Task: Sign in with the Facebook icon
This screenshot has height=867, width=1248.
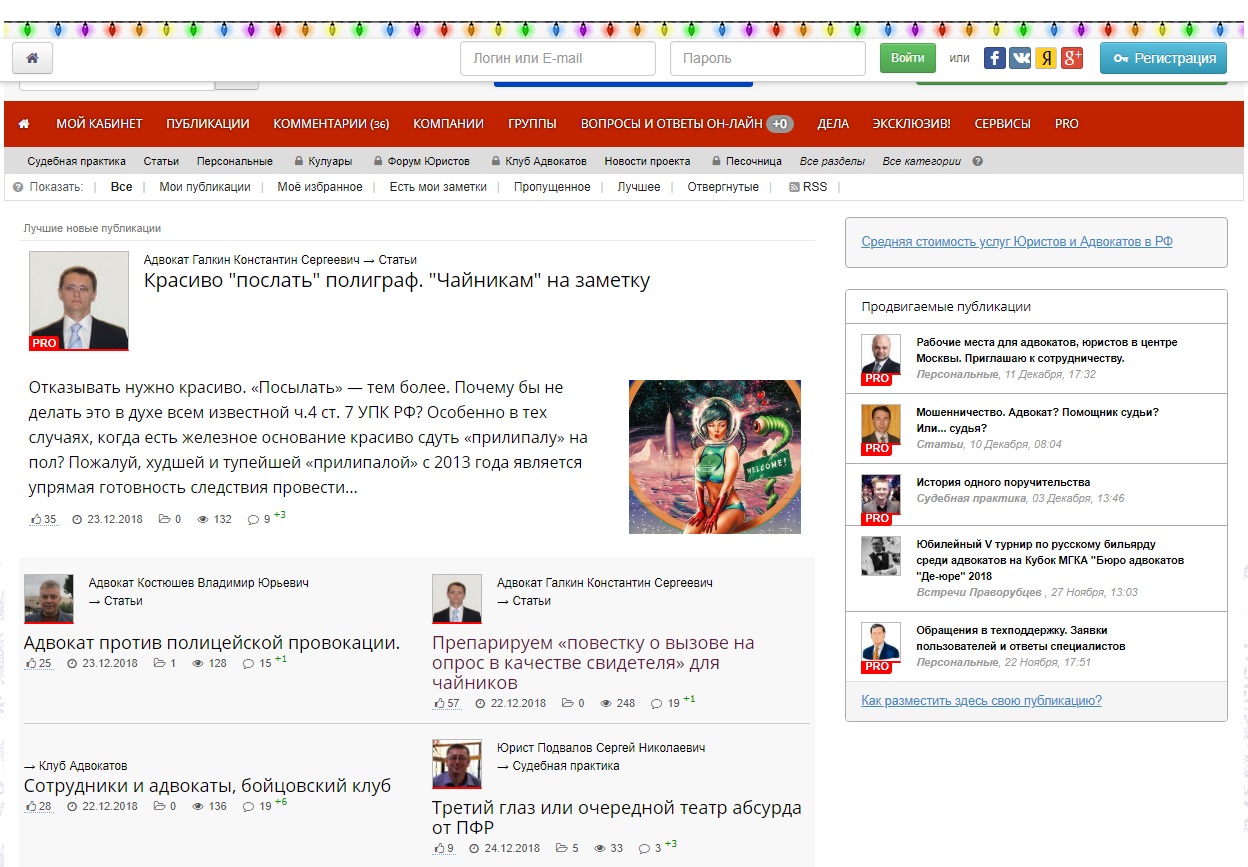Action: (x=995, y=58)
